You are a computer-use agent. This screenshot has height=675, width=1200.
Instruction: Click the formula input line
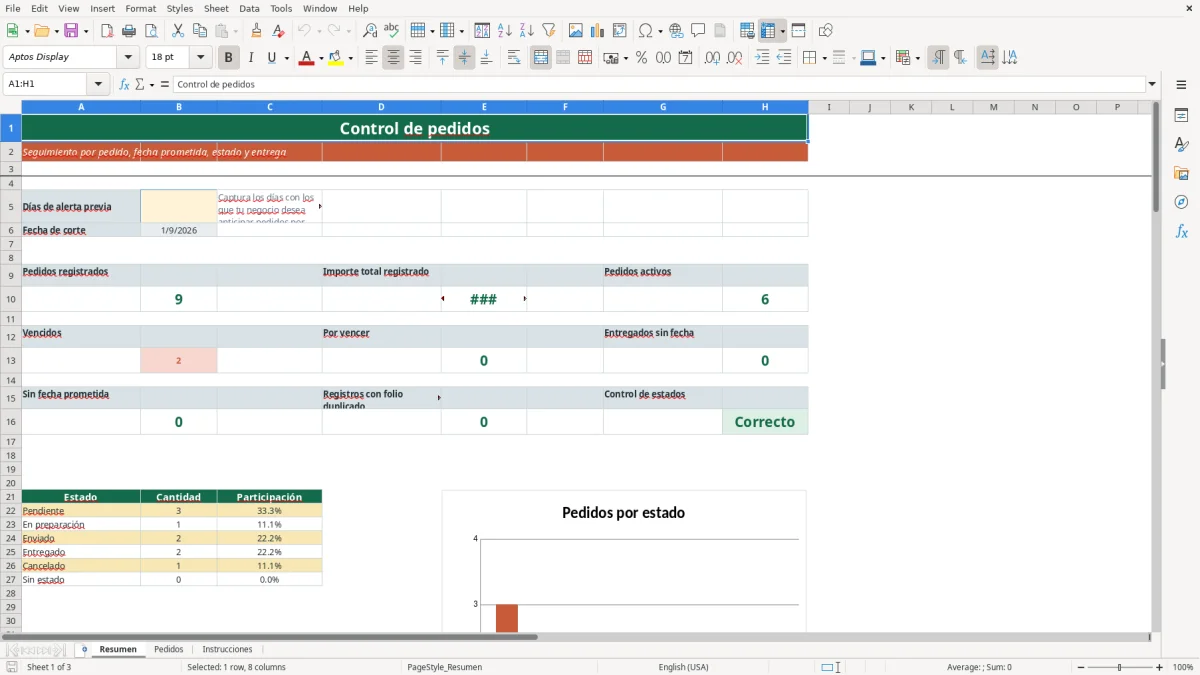pyautogui.click(x=658, y=85)
